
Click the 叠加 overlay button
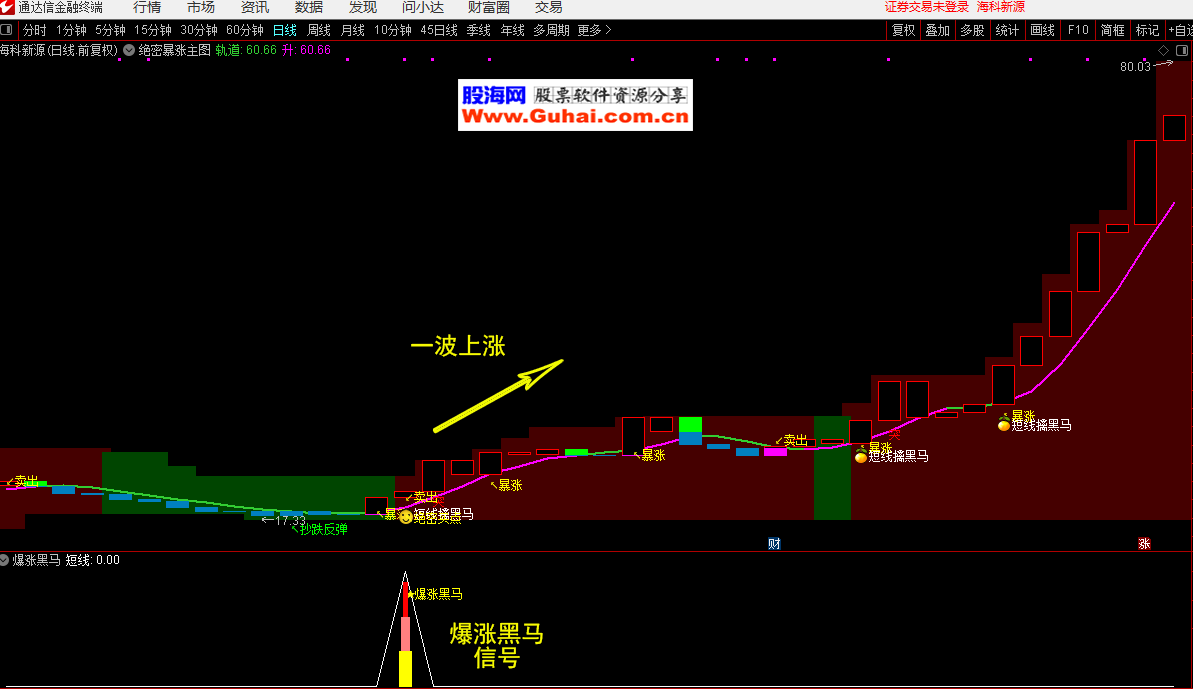click(938, 30)
